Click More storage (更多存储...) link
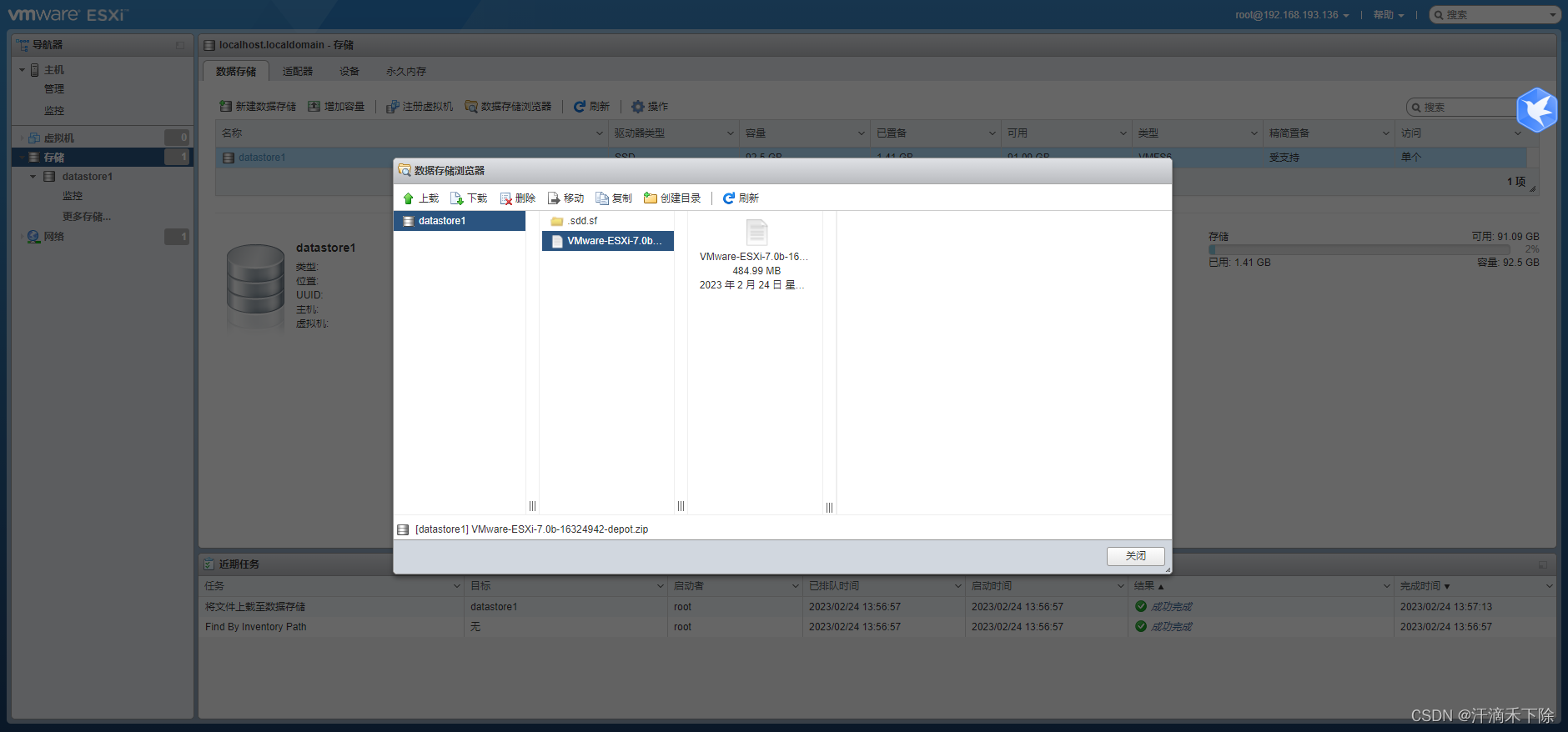The image size is (1568, 732). (x=87, y=217)
